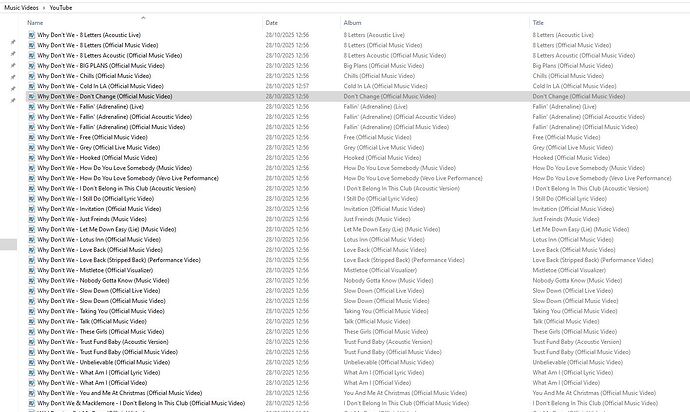Image resolution: width=690 pixels, height=412 pixels.
Task: Click file icon of 'BIG PLANS (Official Music Video)'
Action: click(32, 66)
